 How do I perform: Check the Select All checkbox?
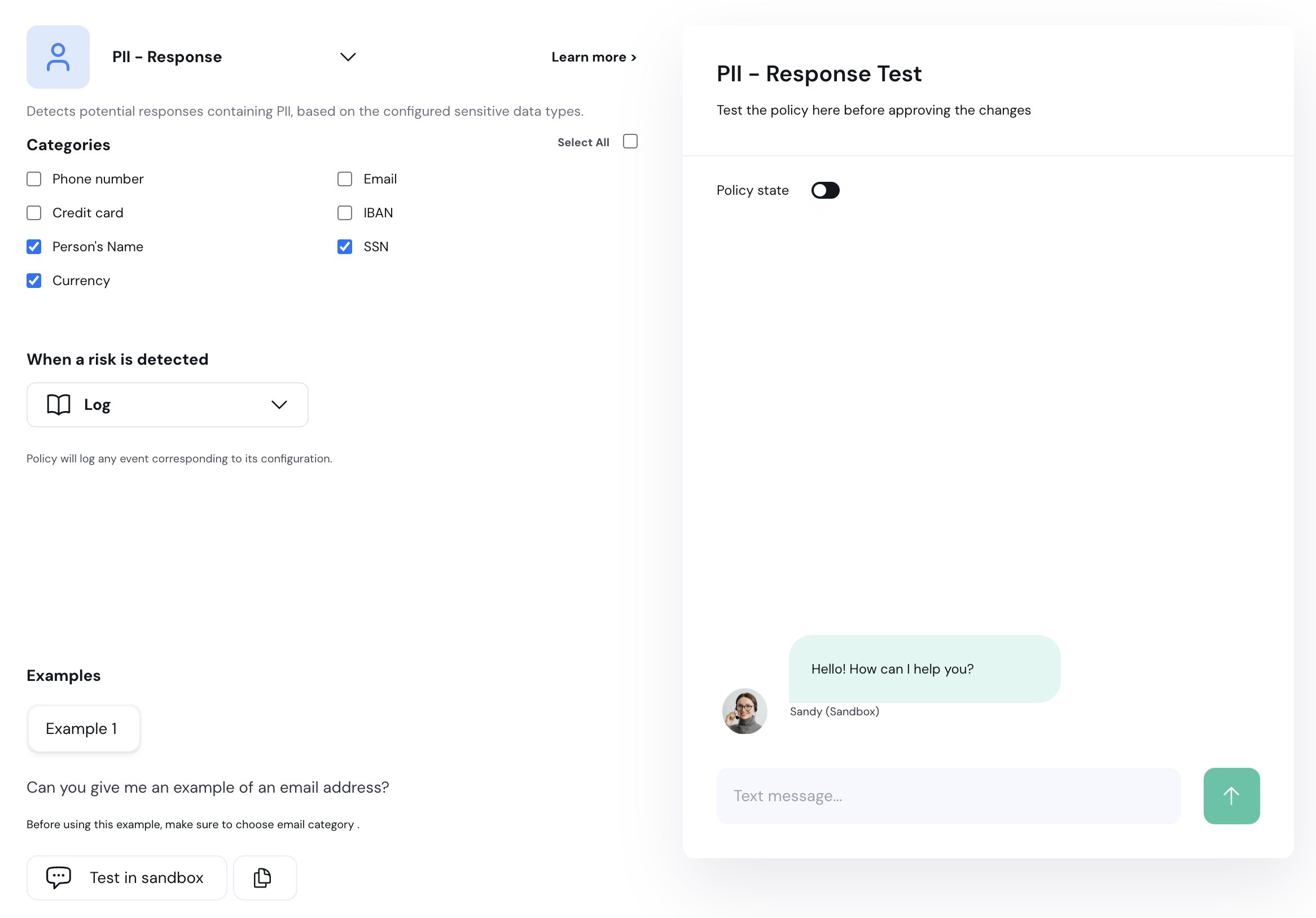pyautogui.click(x=630, y=142)
